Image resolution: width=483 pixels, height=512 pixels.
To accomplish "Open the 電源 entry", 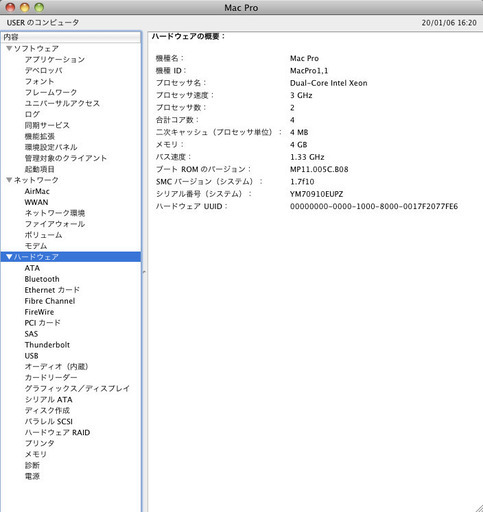I will click(32, 476).
